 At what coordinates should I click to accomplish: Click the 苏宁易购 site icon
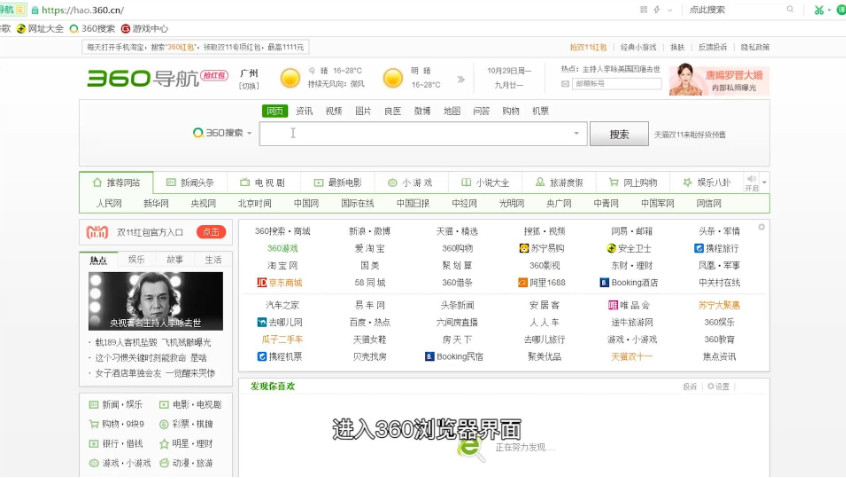tap(524, 248)
